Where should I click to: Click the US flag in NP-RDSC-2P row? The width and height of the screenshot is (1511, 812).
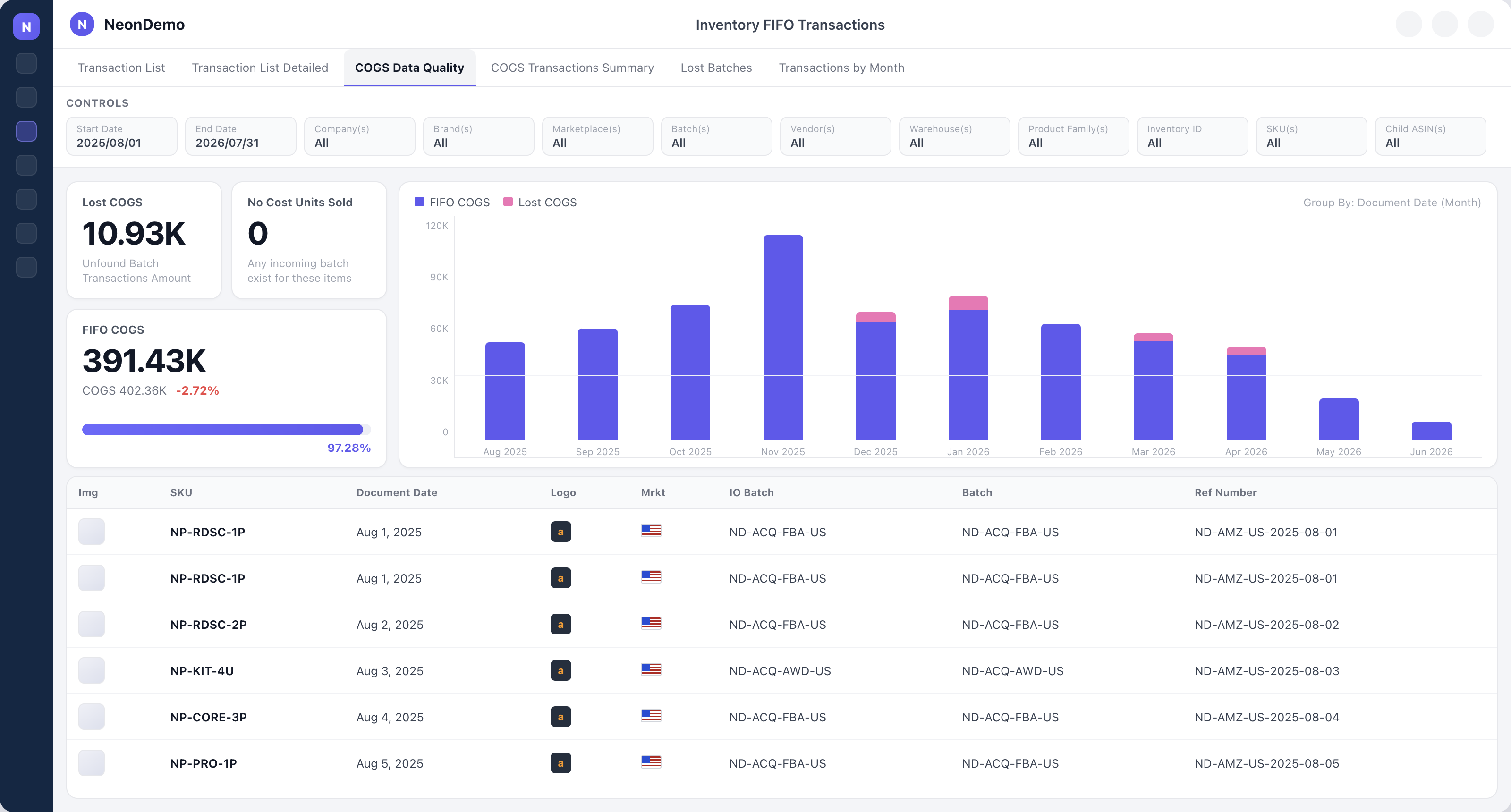[651, 623]
